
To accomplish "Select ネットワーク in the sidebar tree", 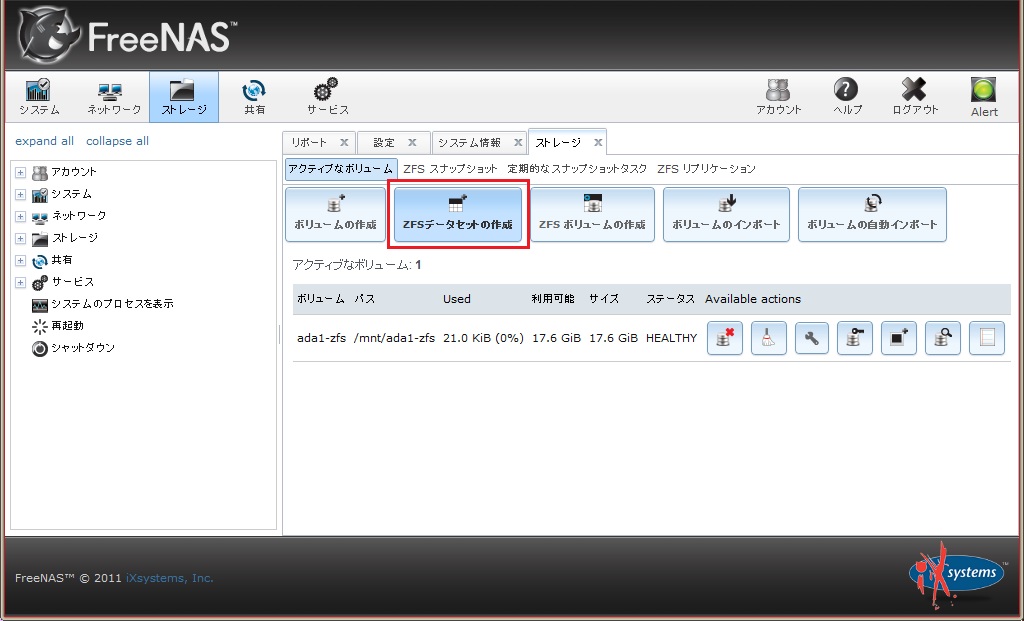I will (x=79, y=215).
